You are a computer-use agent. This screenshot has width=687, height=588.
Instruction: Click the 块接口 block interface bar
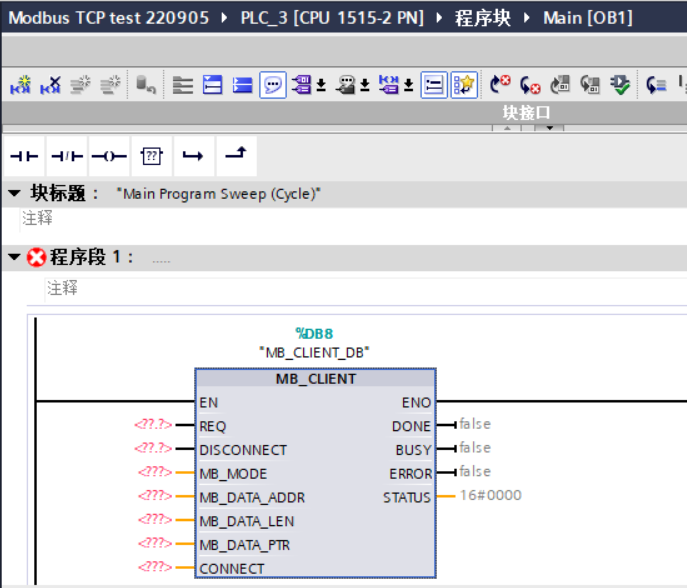[526, 113]
